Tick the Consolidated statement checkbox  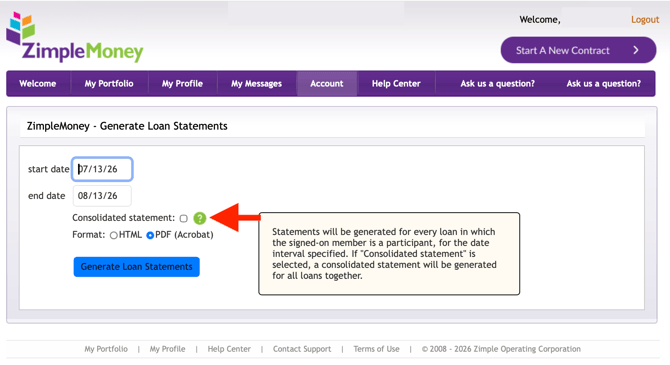click(x=184, y=218)
